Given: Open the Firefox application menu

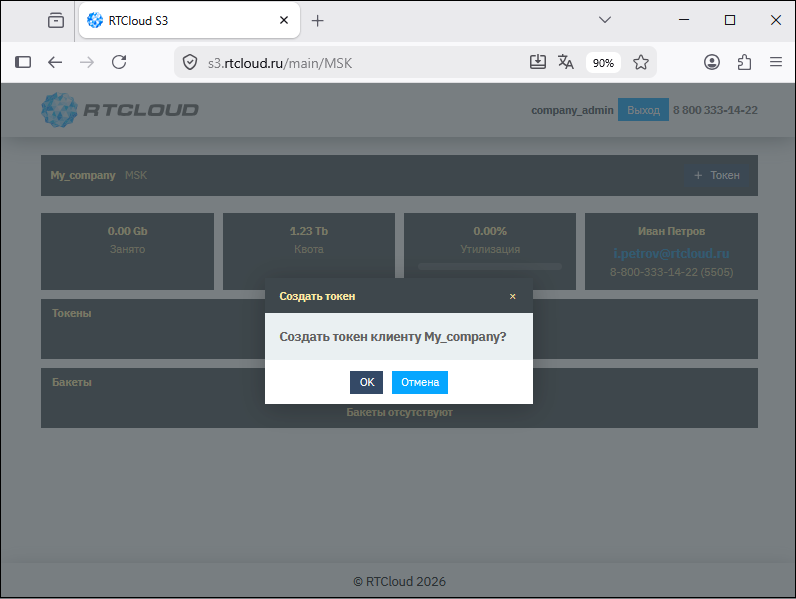Looking at the screenshot, I should (x=776, y=62).
